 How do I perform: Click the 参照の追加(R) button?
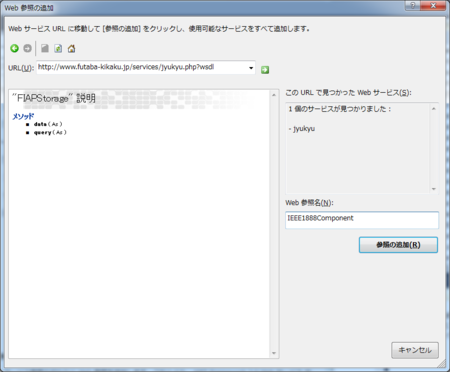pos(398,245)
